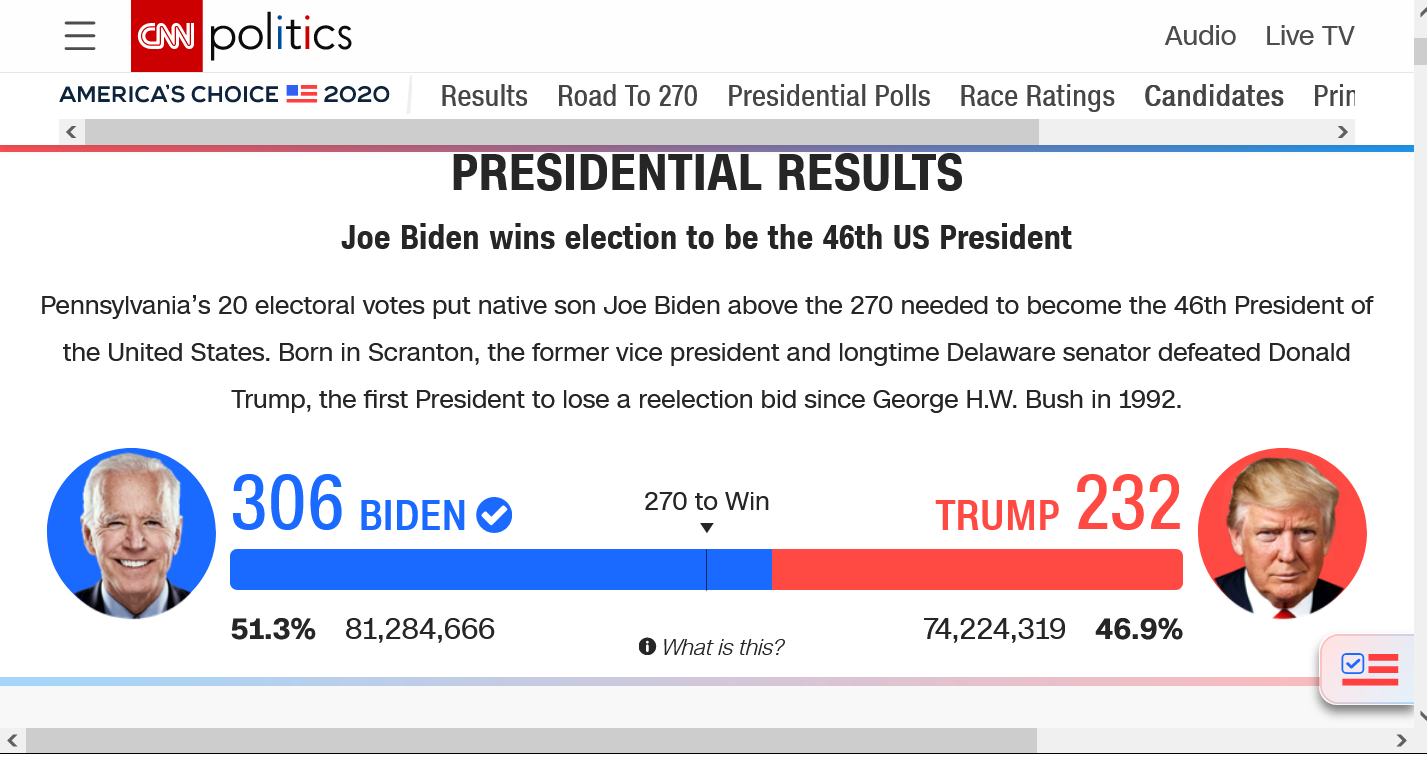Open the Results tab
1427x761 pixels.
click(x=484, y=96)
